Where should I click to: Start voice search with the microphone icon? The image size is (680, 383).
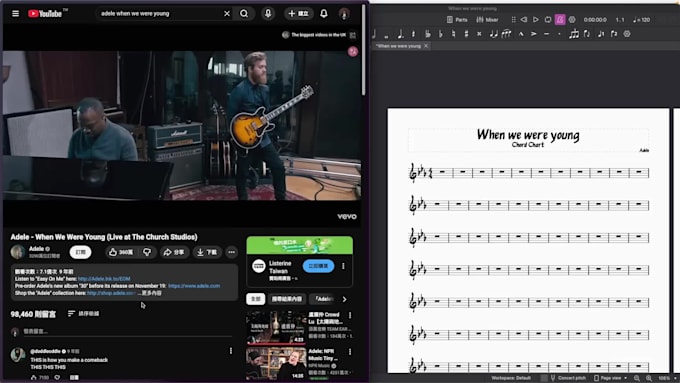coord(268,13)
